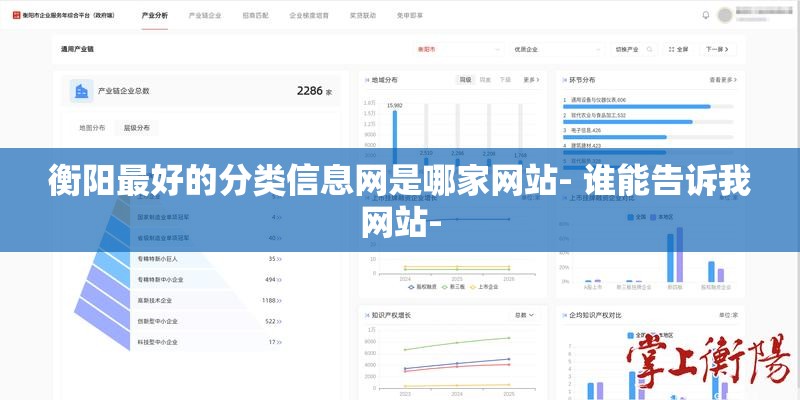
Task: Expand 专精特新小巨人 row arrows
Action: [279, 259]
